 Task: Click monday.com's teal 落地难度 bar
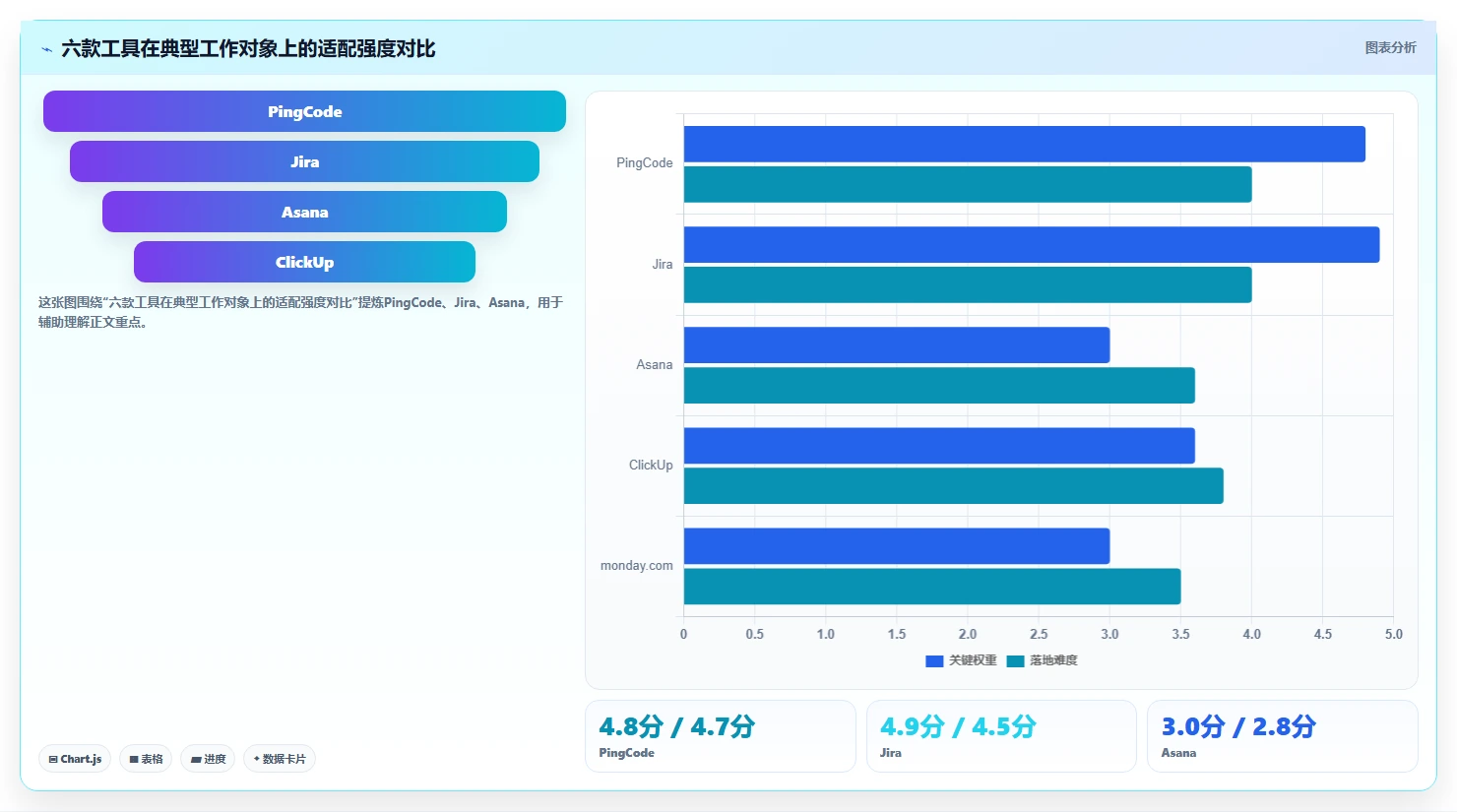932,587
